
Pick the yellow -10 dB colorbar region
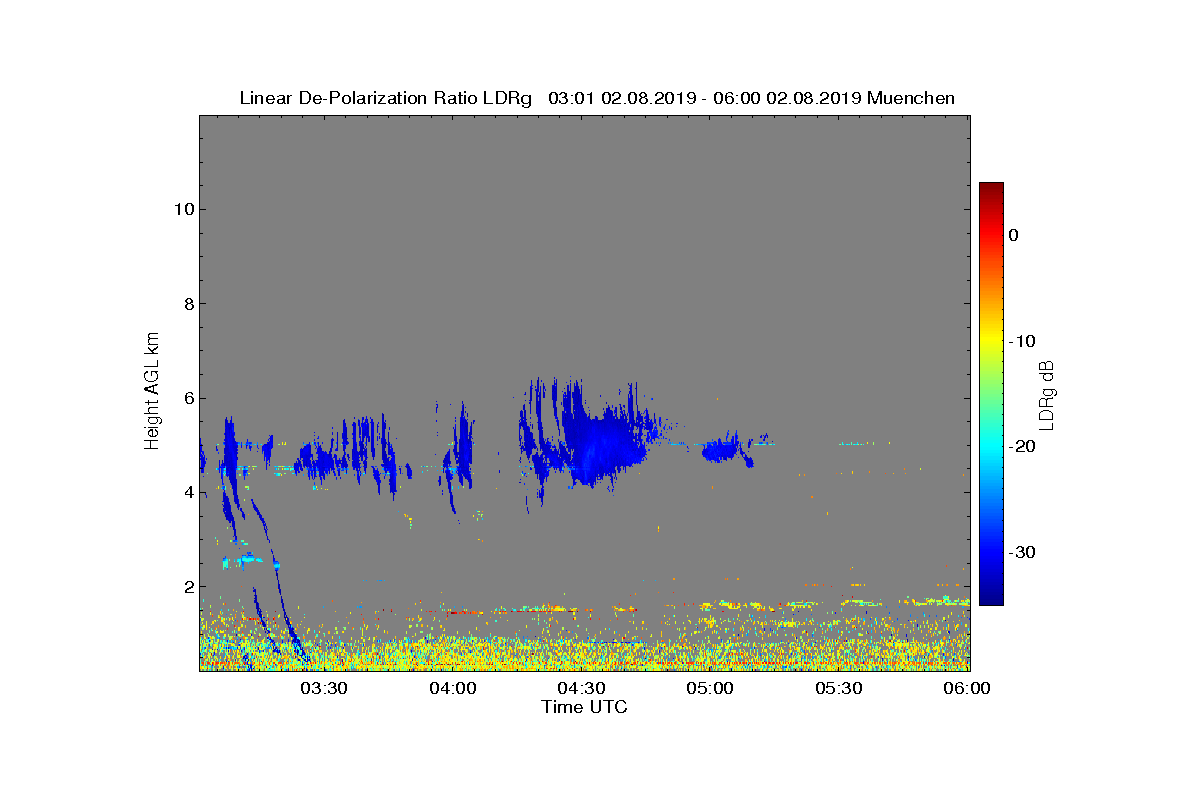pos(991,341)
